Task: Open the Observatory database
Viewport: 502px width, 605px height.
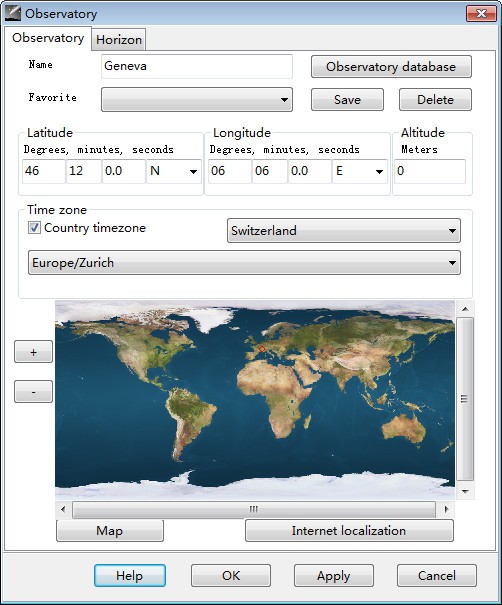Action: click(x=391, y=66)
